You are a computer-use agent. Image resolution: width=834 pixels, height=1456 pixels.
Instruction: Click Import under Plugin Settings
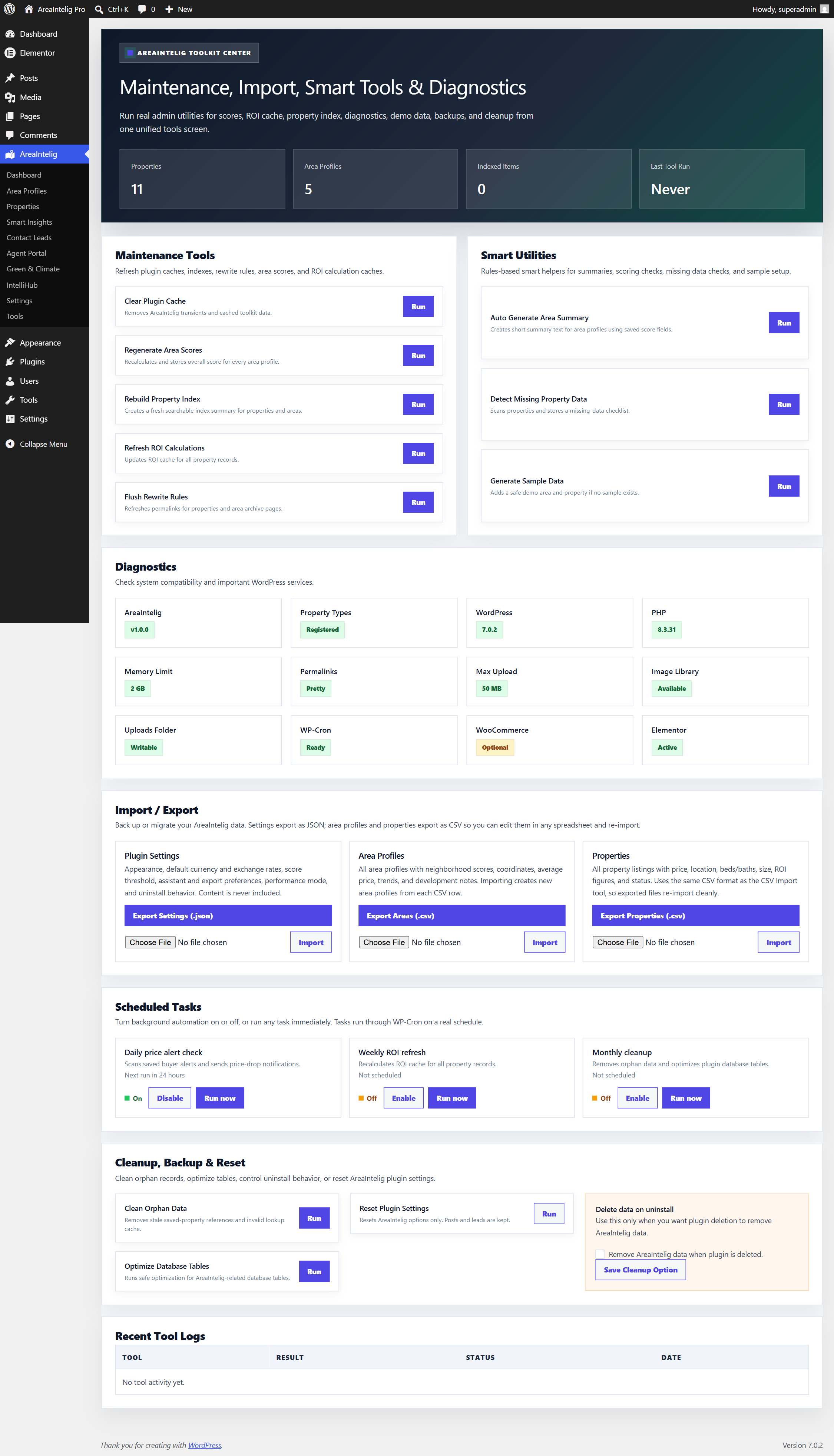click(x=311, y=942)
